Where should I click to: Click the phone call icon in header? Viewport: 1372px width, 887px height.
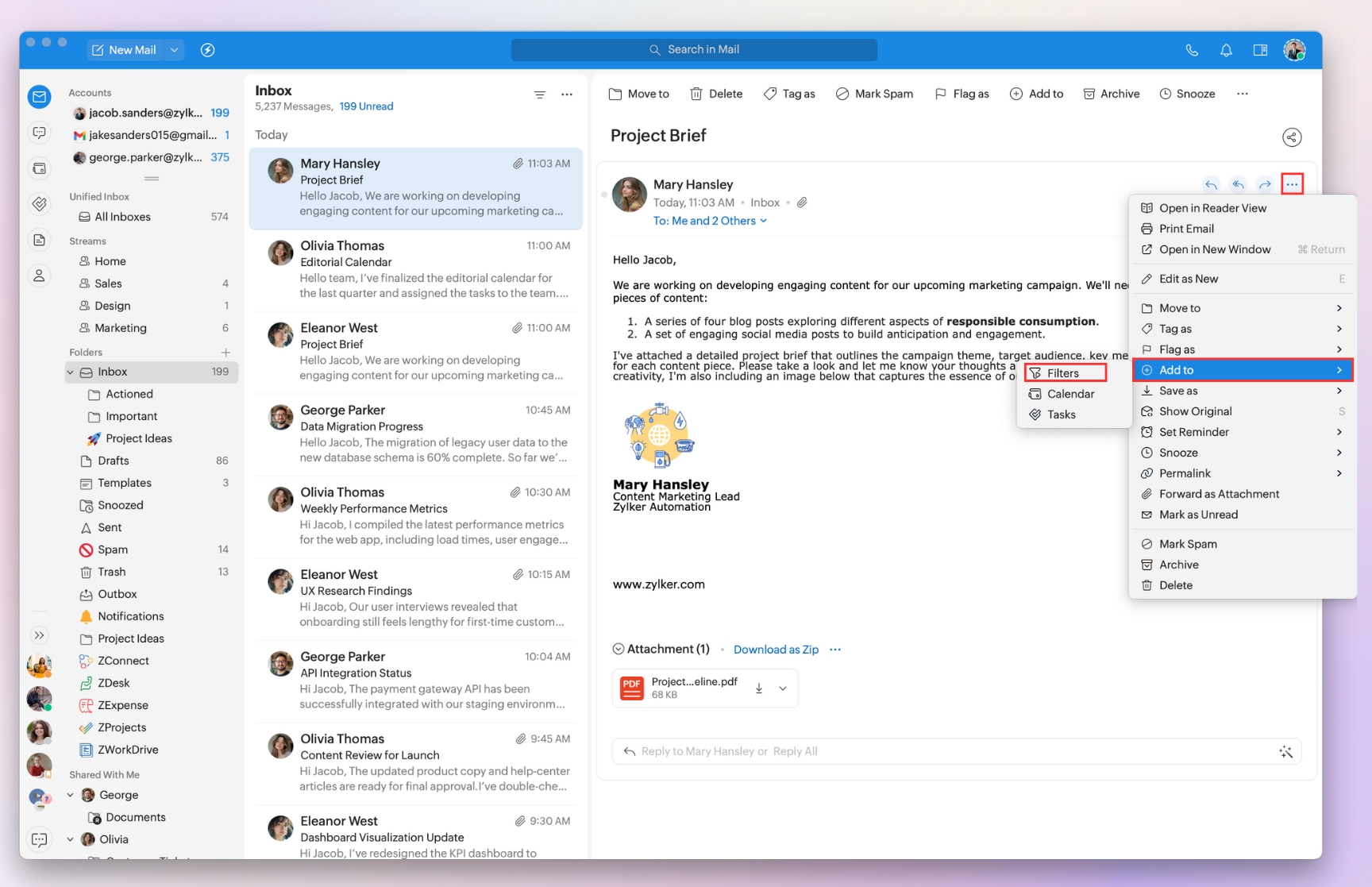point(1192,50)
